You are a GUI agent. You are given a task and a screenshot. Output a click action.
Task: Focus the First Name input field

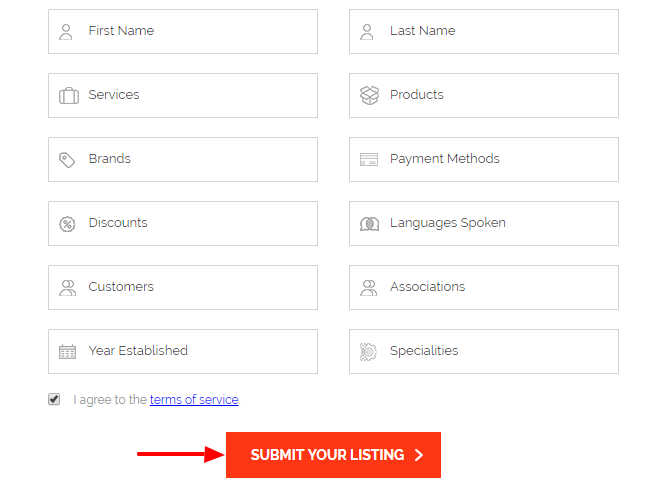pos(183,31)
